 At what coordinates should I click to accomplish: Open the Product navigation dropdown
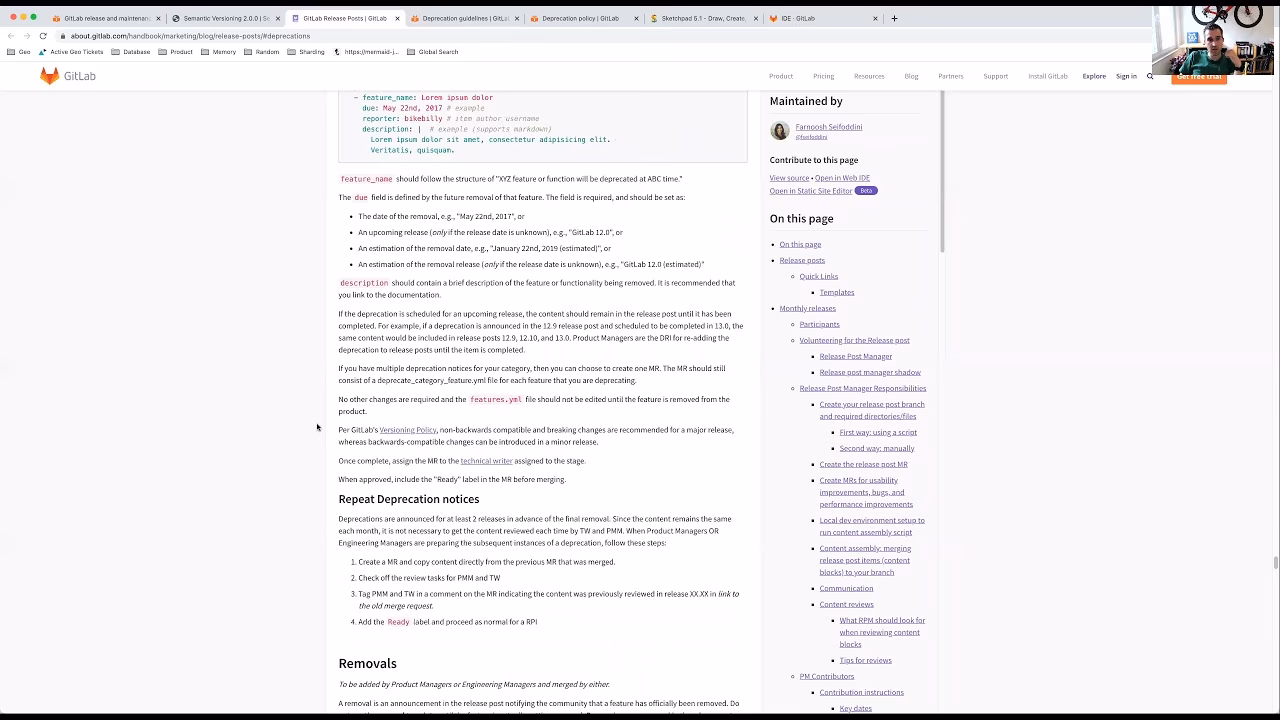[x=781, y=75]
